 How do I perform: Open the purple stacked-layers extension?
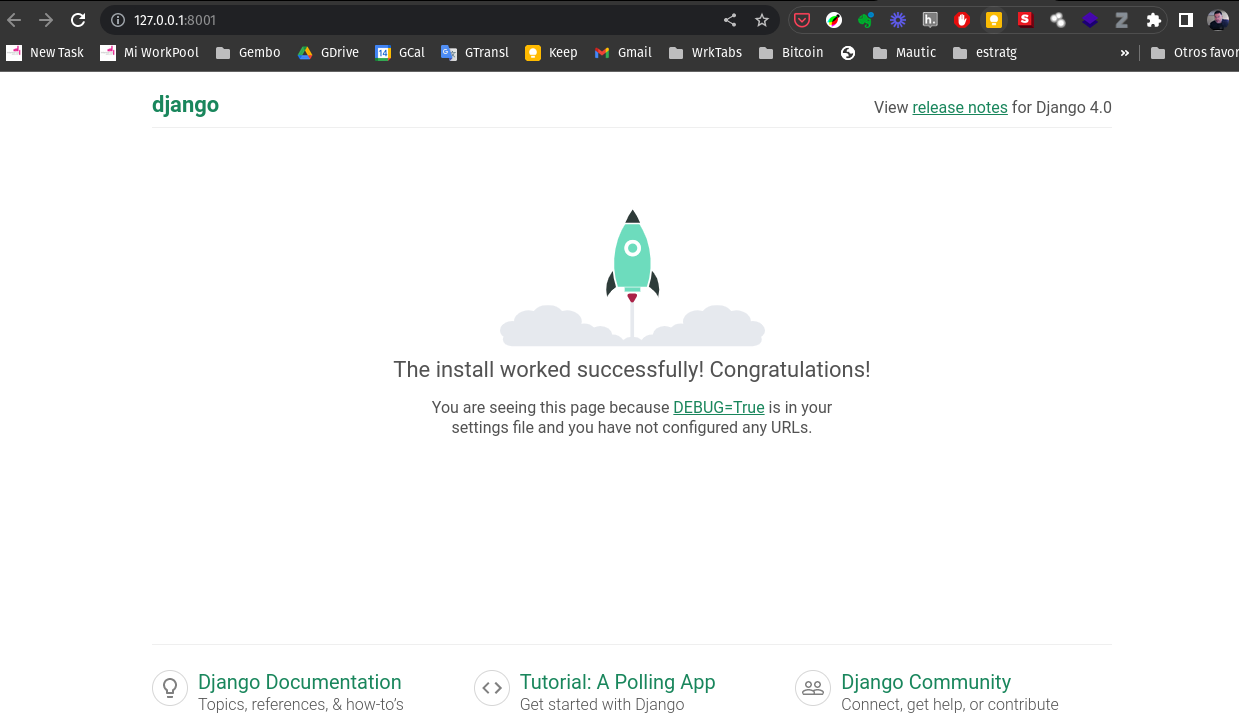coord(1090,20)
